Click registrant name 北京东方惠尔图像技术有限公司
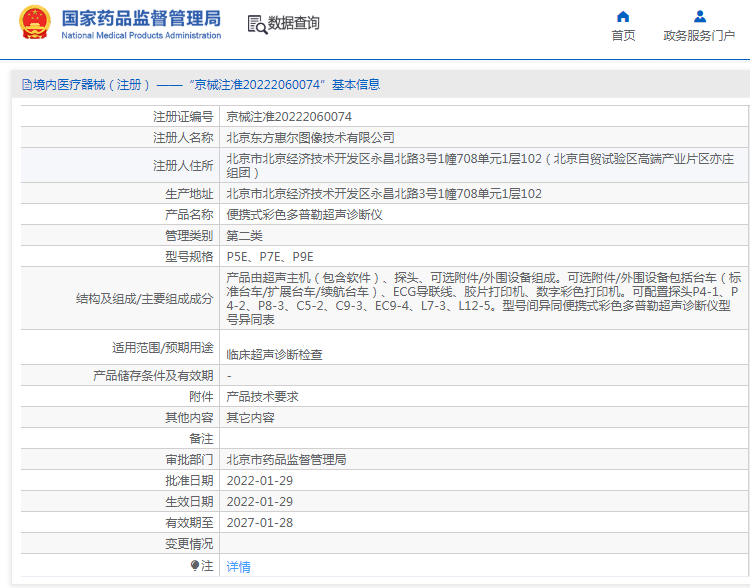Screen dimensions: 750x588 tap(310, 137)
